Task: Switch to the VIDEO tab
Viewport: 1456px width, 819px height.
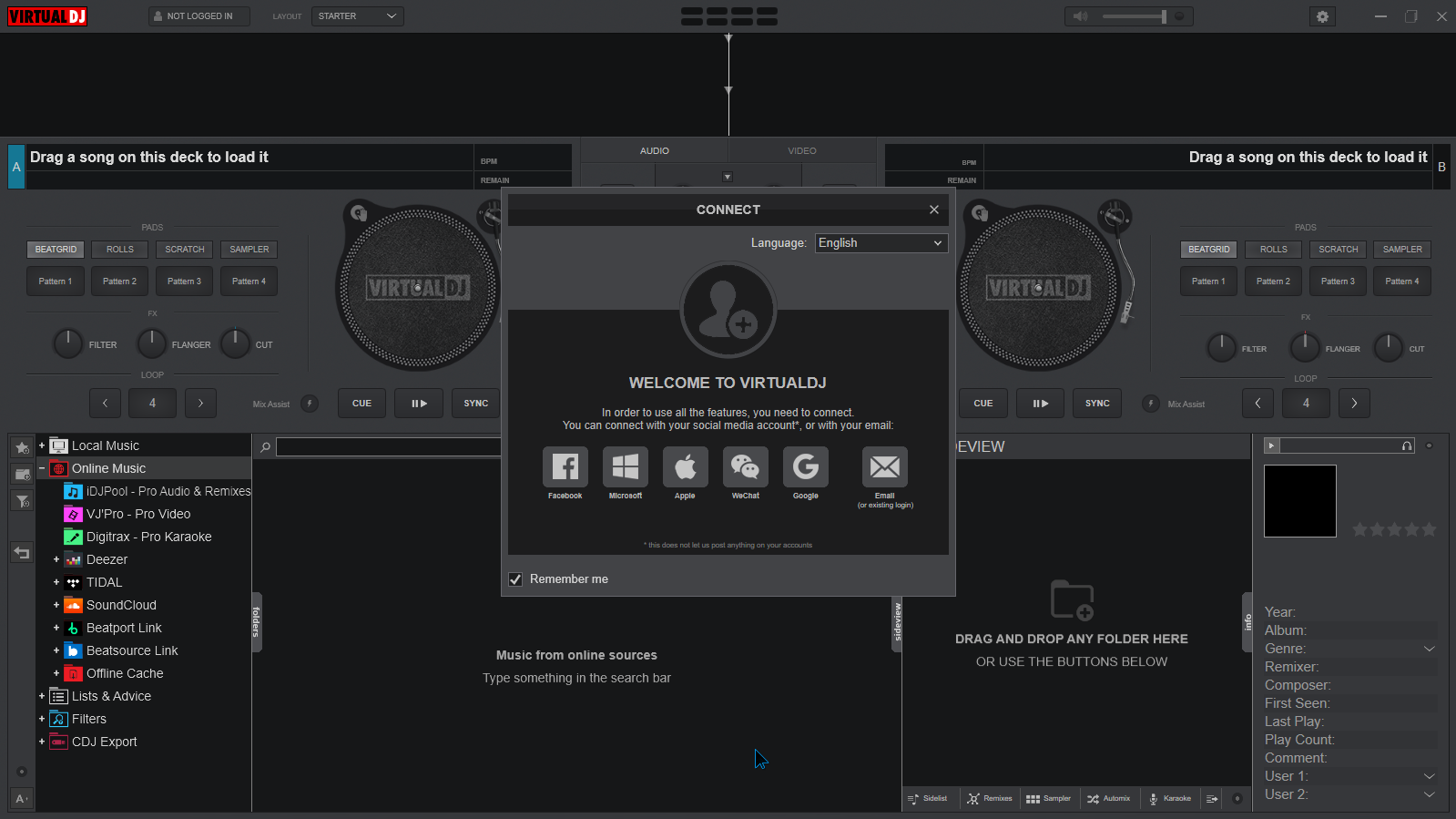Action: pyautogui.click(x=802, y=151)
